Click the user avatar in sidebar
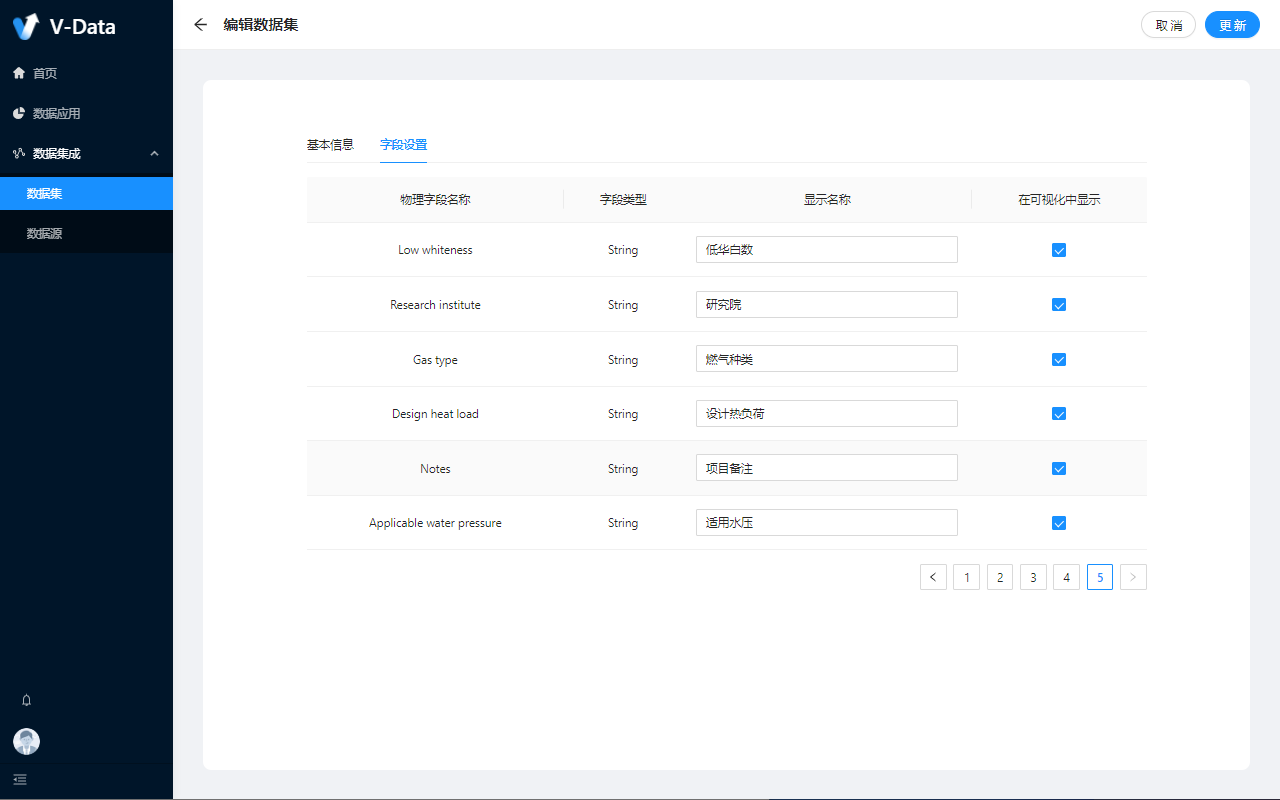 27,741
